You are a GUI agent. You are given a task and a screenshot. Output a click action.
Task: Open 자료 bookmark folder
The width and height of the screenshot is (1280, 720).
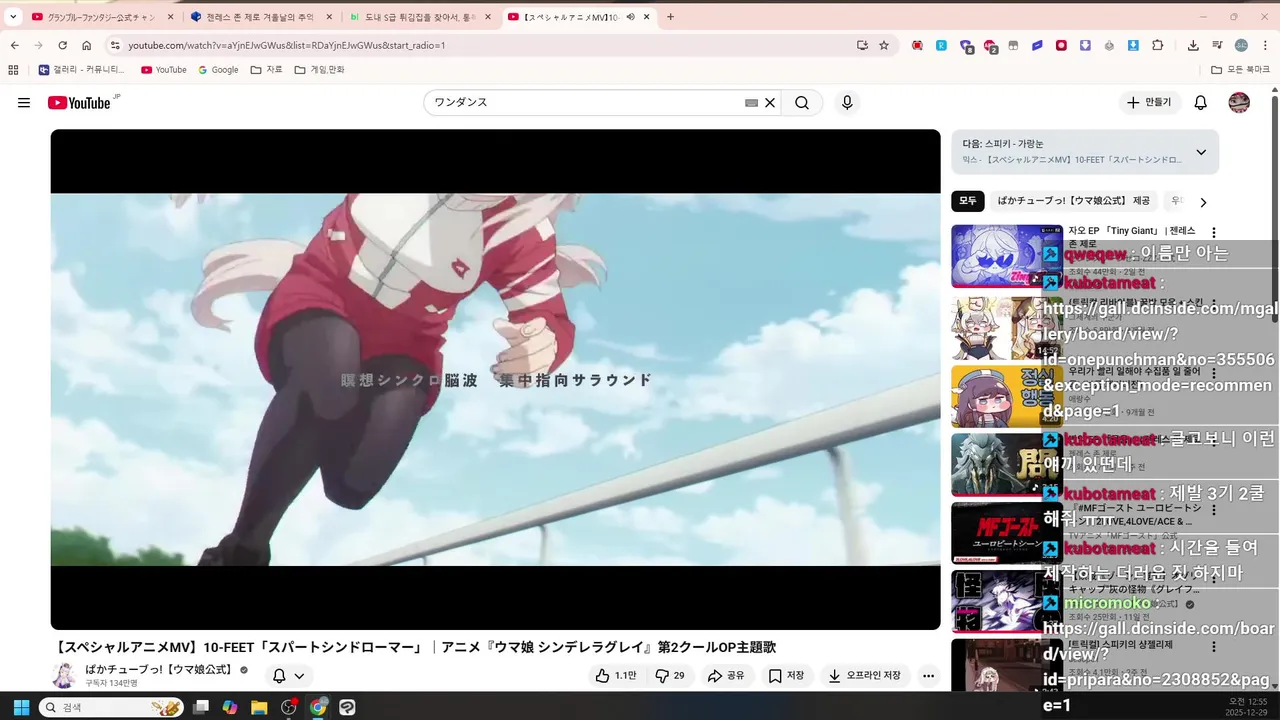pyautogui.click(x=266, y=70)
